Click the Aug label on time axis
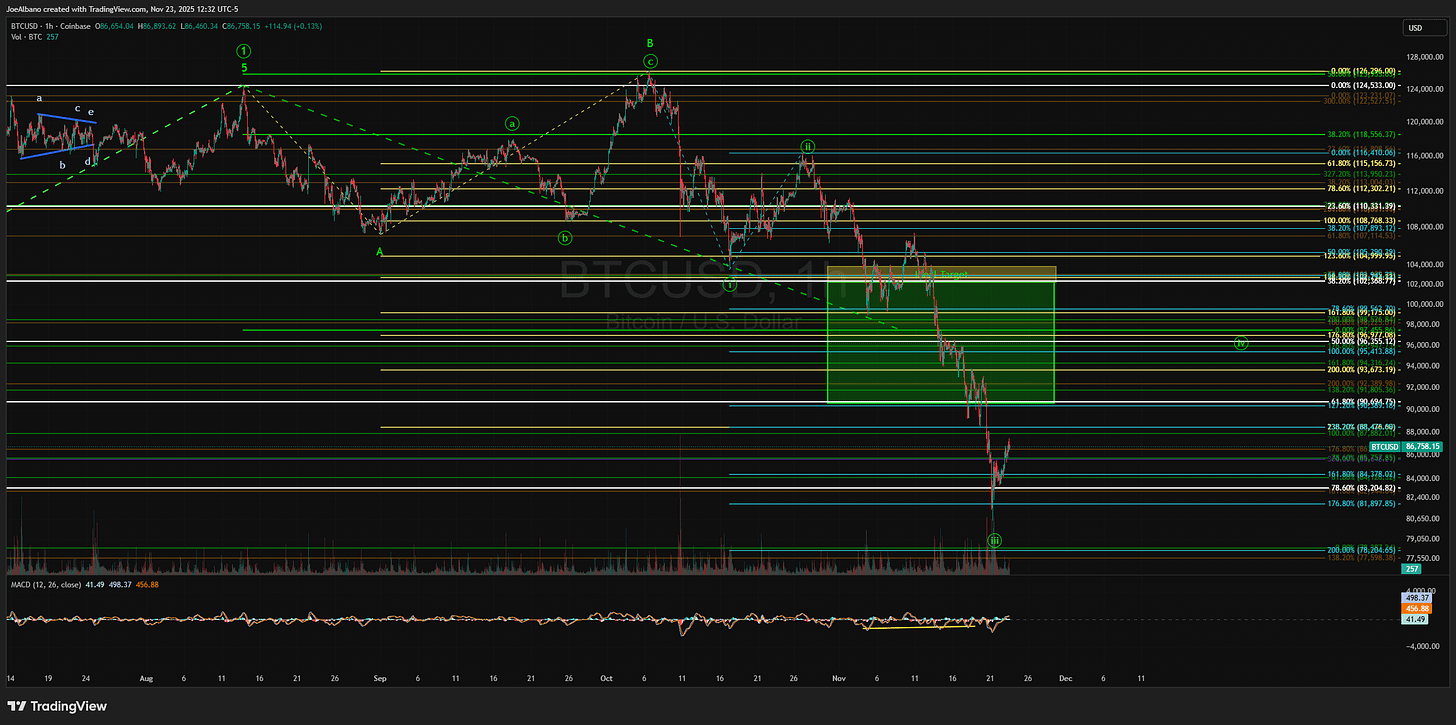Viewport: 1456px width, 725px height. coord(146,677)
